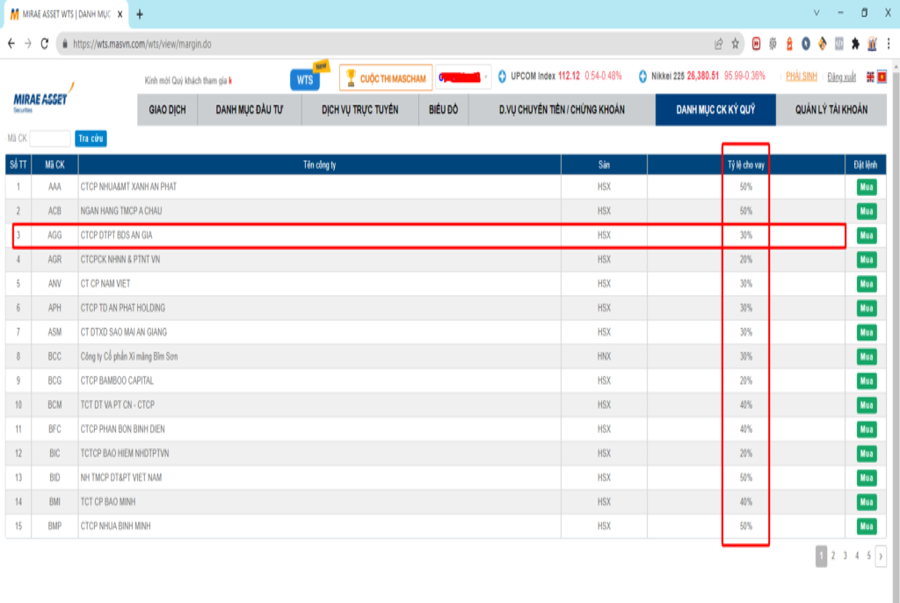Click the Tra cứu search button
The height and width of the screenshot is (603, 900).
(x=91, y=139)
